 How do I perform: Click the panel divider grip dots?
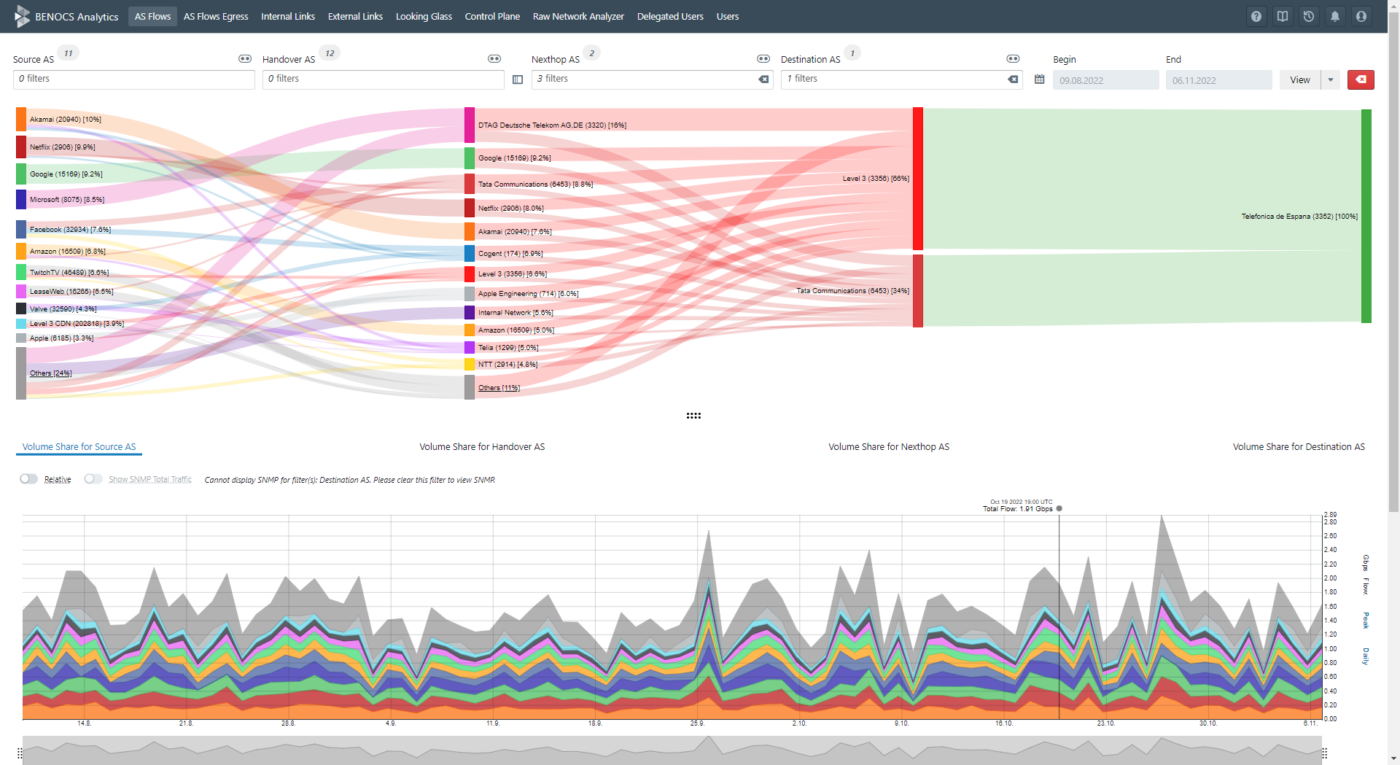click(693, 415)
